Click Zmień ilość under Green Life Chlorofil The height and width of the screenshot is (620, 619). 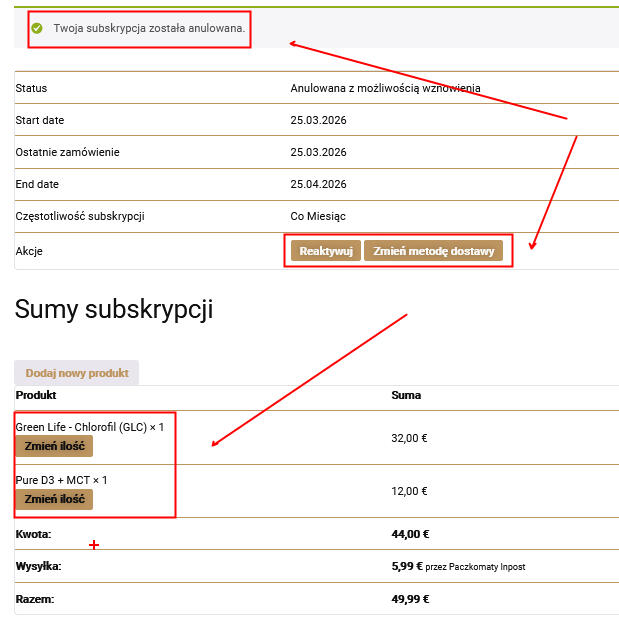point(55,445)
